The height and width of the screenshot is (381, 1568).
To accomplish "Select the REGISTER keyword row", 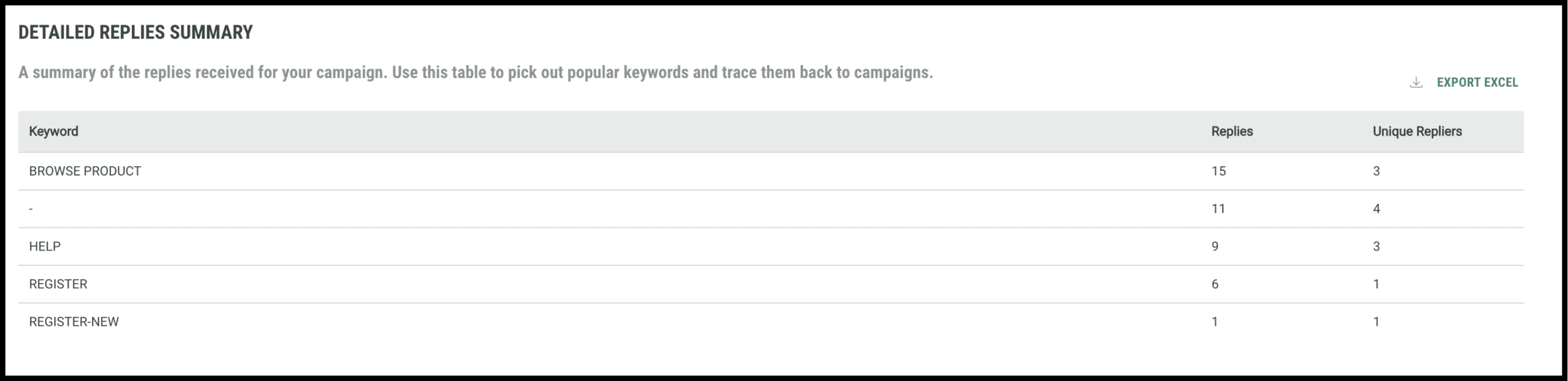I will pyautogui.click(x=58, y=284).
